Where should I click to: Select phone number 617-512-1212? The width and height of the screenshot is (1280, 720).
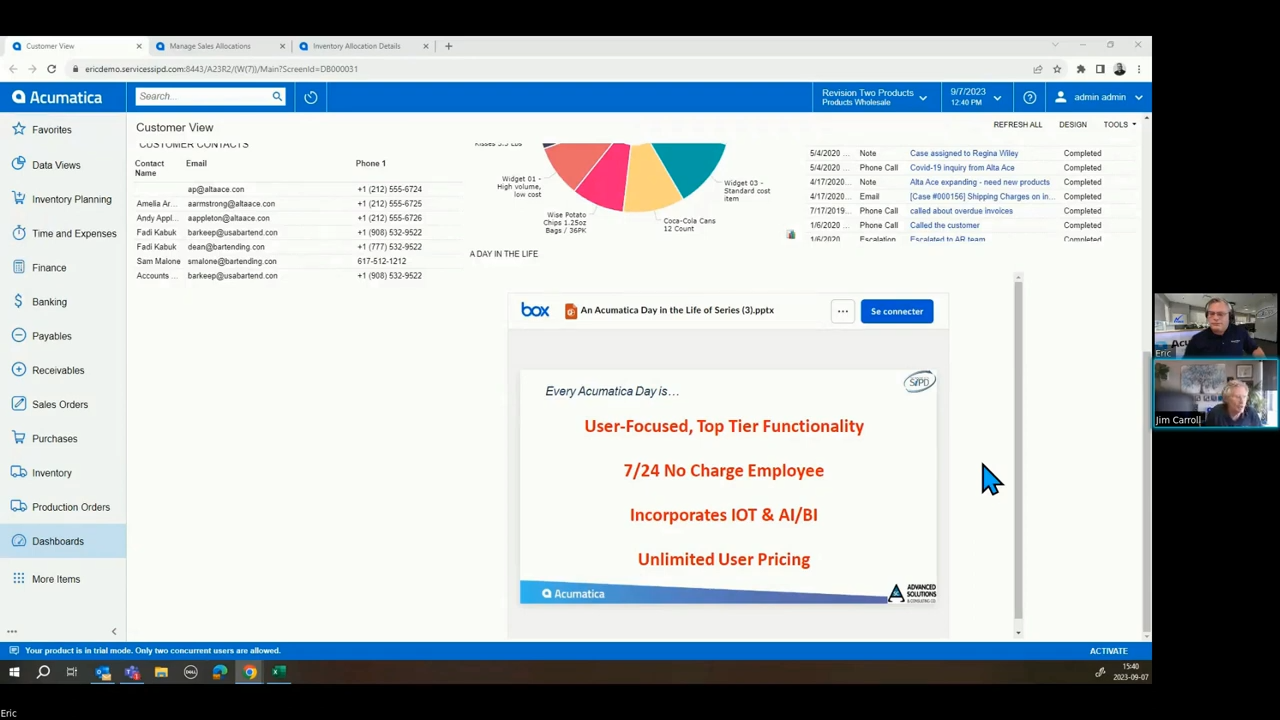point(381,261)
